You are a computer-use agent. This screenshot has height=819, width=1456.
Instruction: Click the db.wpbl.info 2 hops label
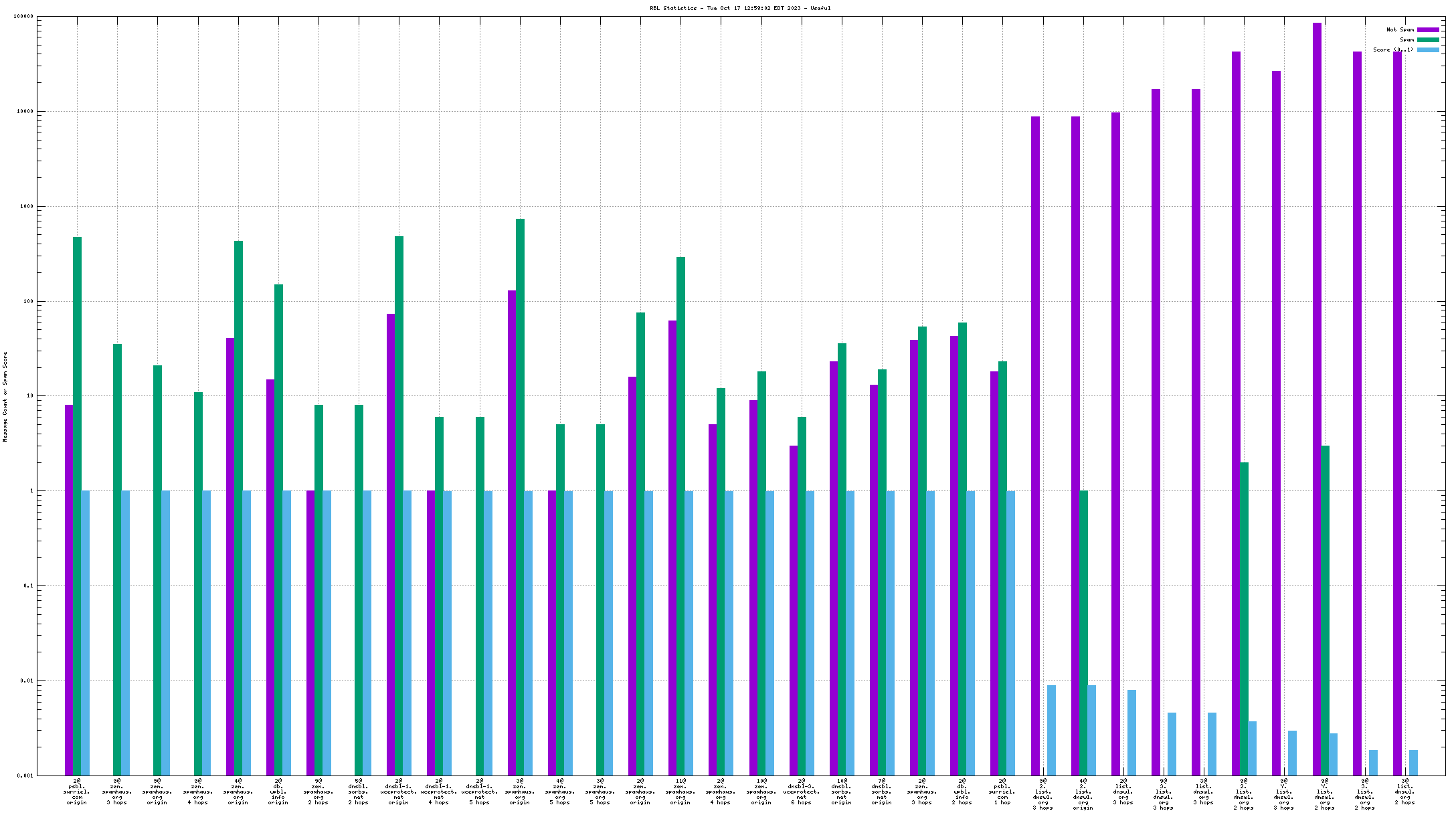(962, 792)
